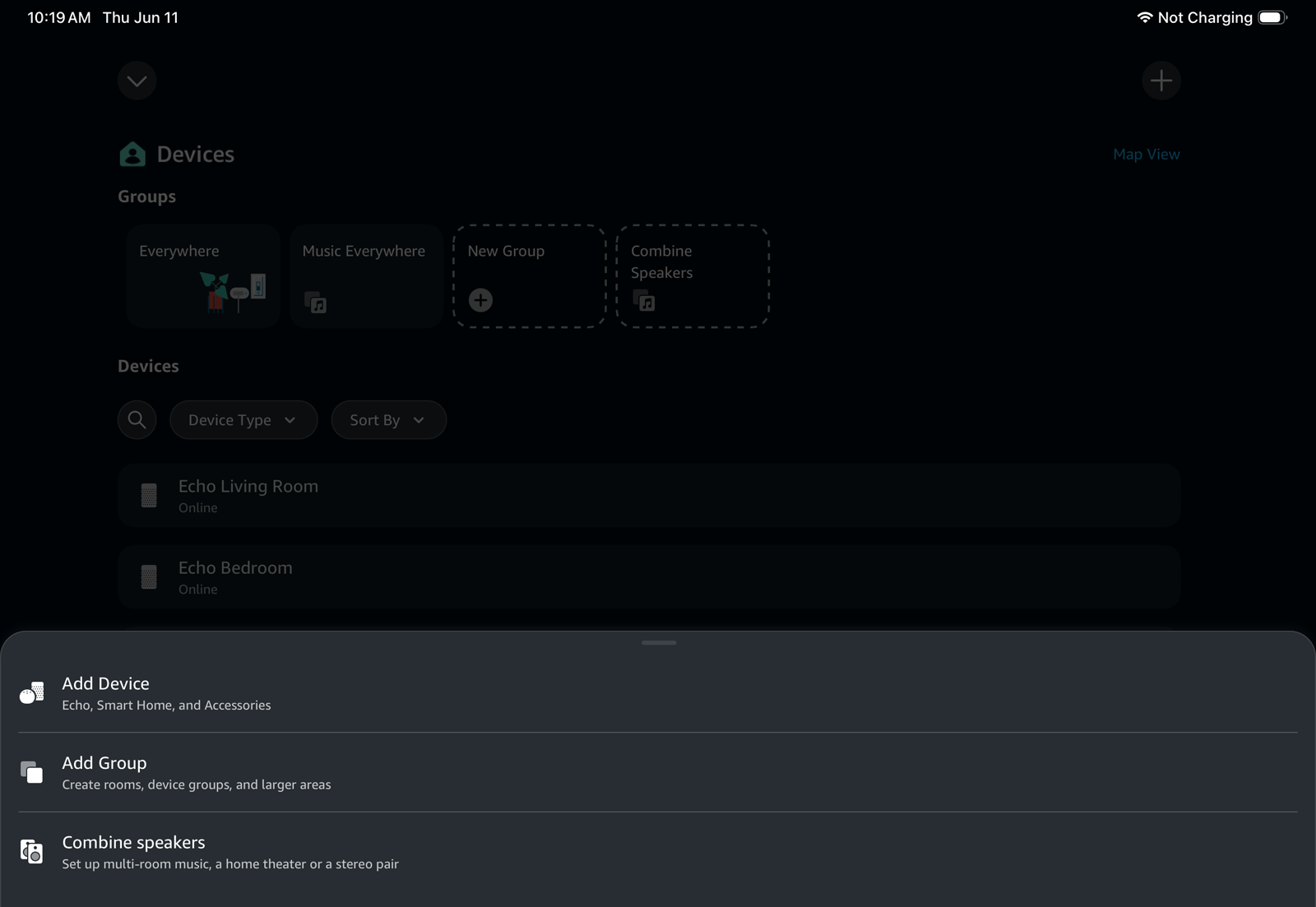
Task: Tap the battery status icon
Action: click(1272, 17)
